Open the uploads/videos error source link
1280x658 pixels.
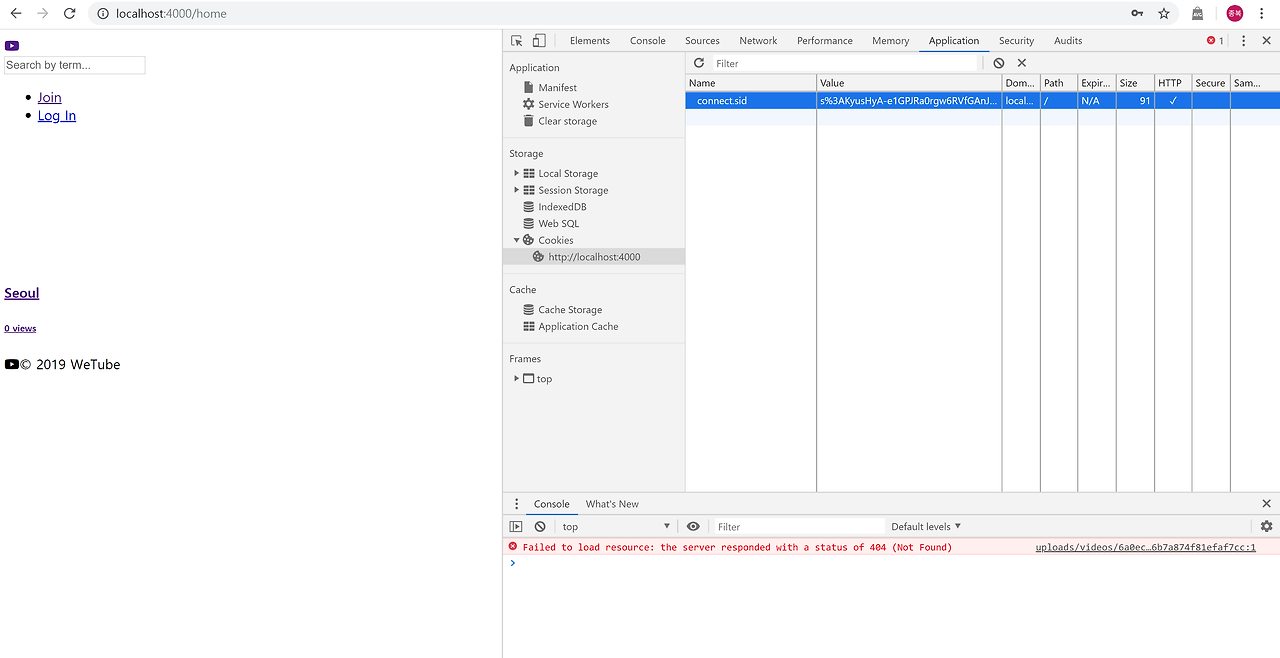tap(1145, 547)
